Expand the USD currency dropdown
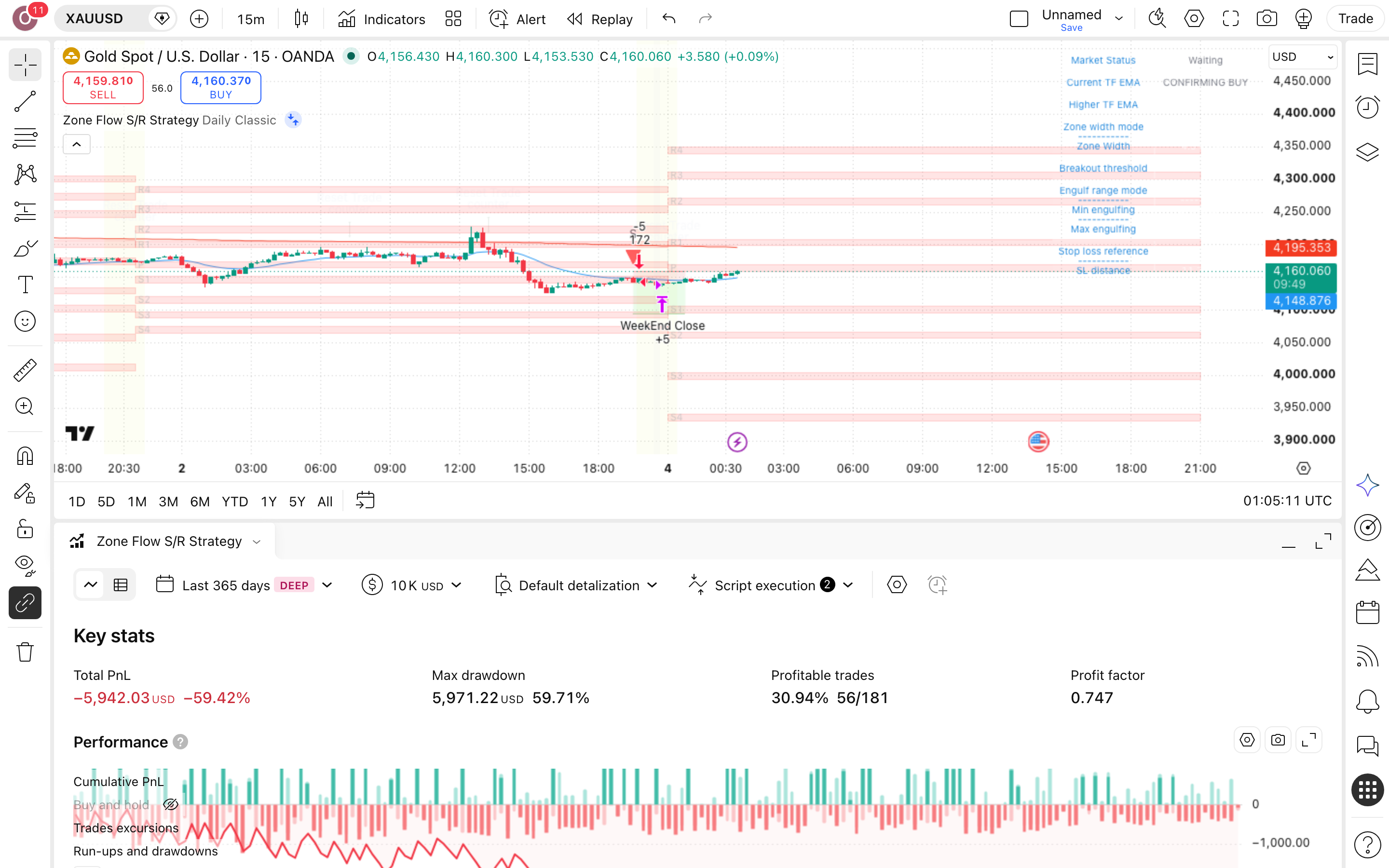This screenshot has height=868, width=1389. [x=1302, y=57]
